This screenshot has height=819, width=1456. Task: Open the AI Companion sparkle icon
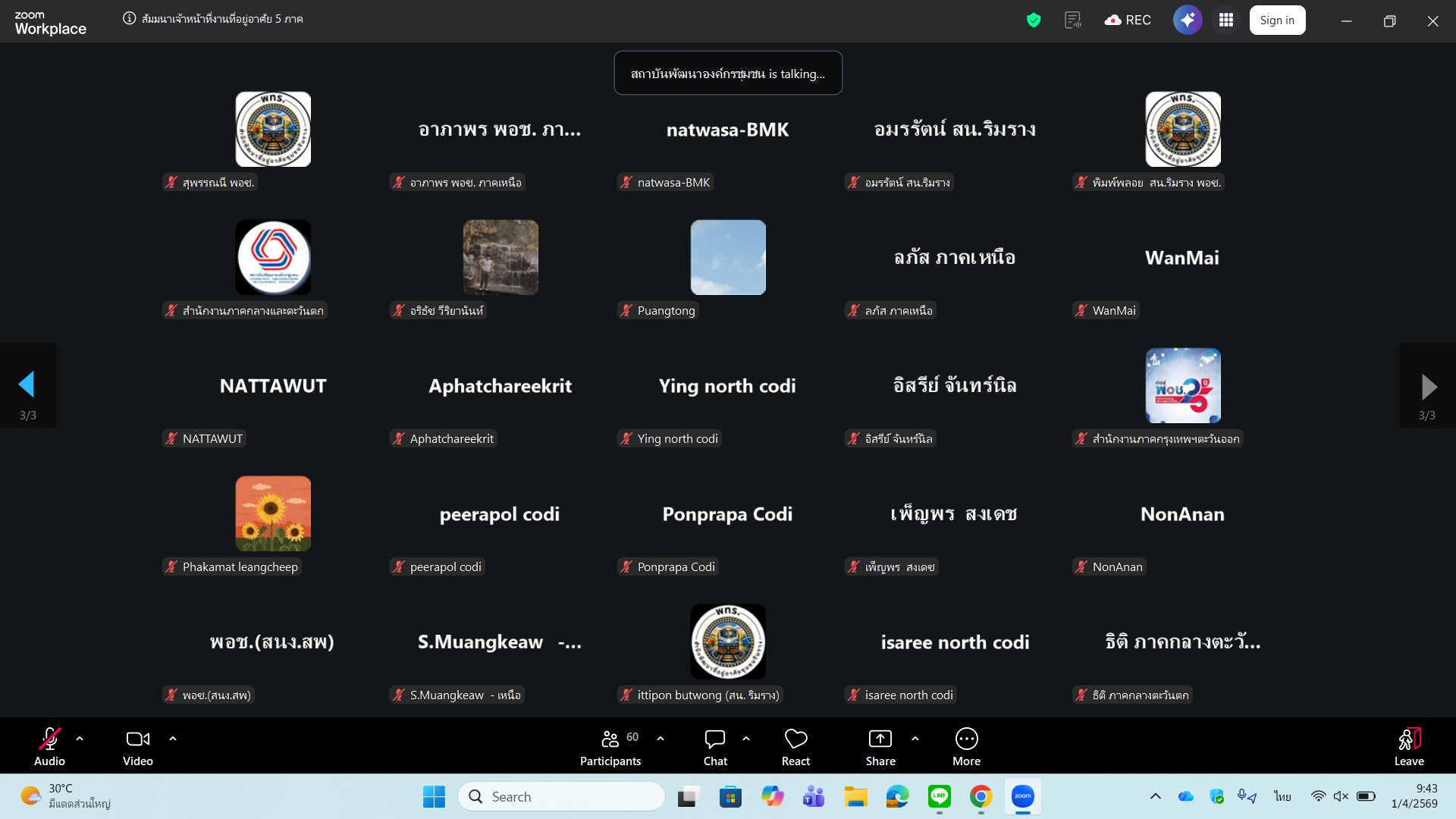[1187, 20]
